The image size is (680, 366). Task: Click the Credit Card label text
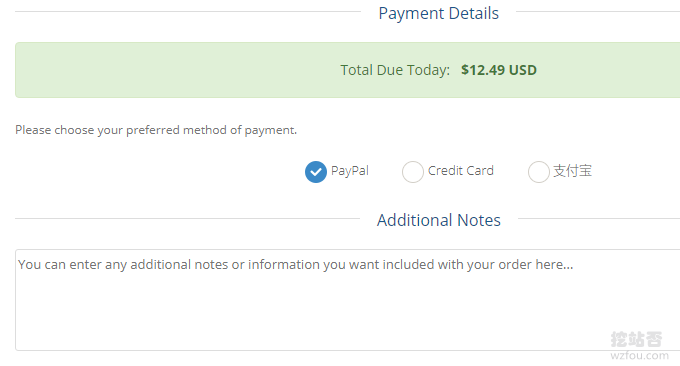461,170
